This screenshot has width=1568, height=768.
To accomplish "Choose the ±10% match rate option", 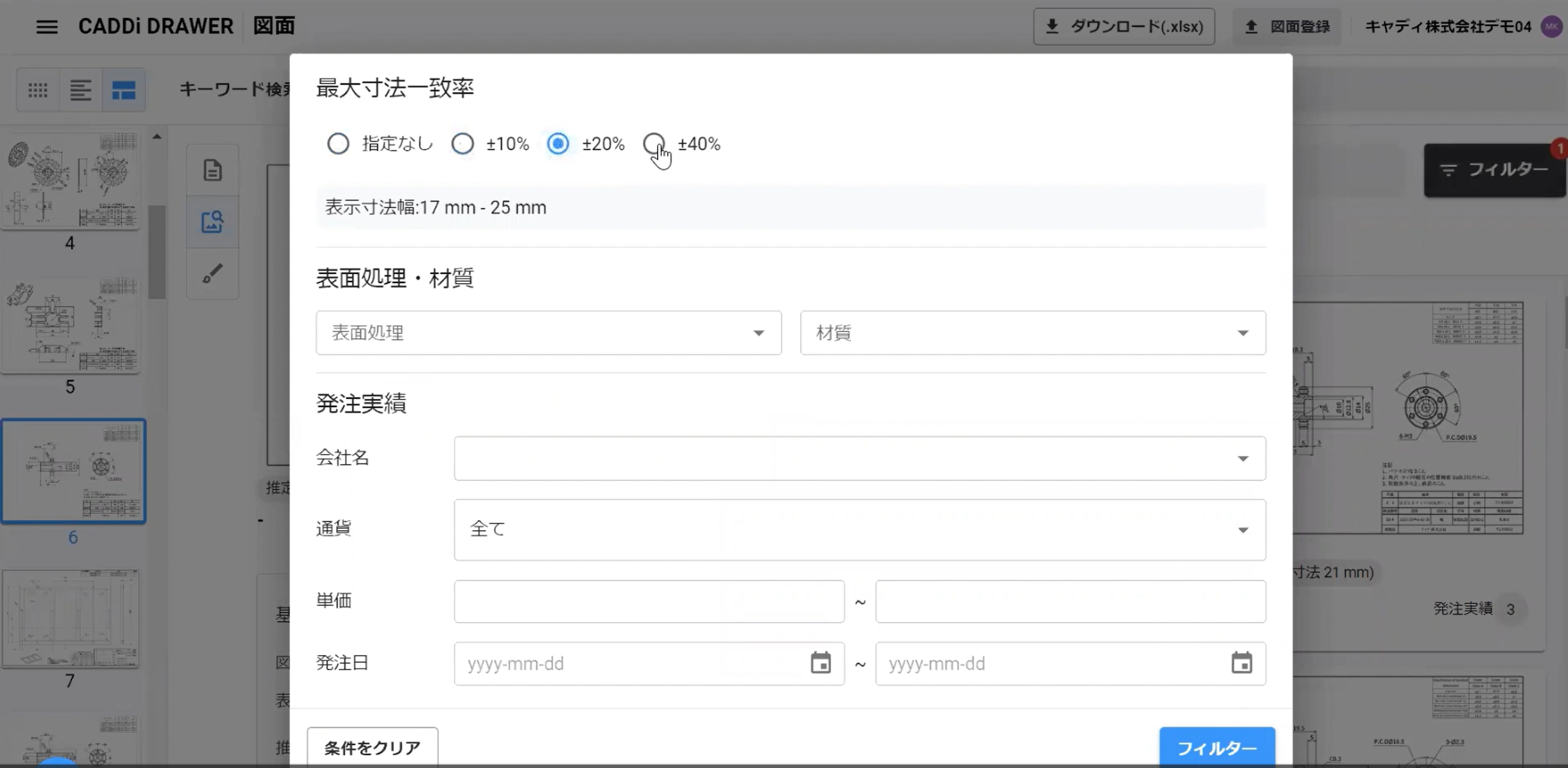I will click(463, 144).
